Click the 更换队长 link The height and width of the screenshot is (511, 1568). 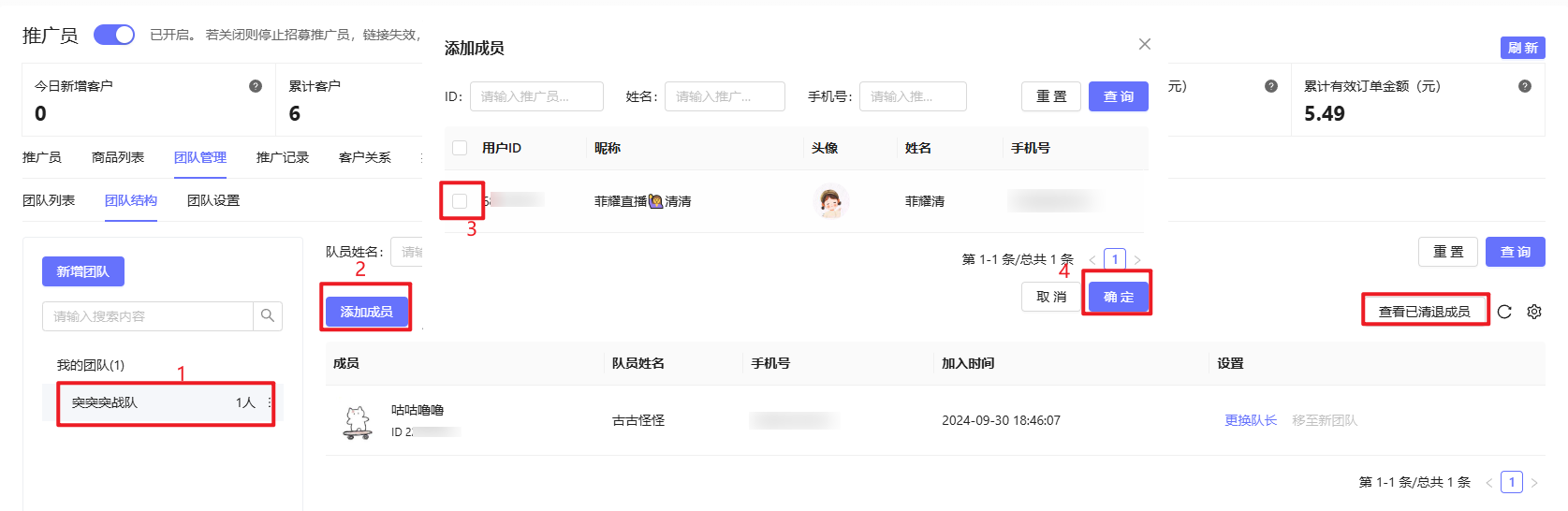coord(1251,420)
